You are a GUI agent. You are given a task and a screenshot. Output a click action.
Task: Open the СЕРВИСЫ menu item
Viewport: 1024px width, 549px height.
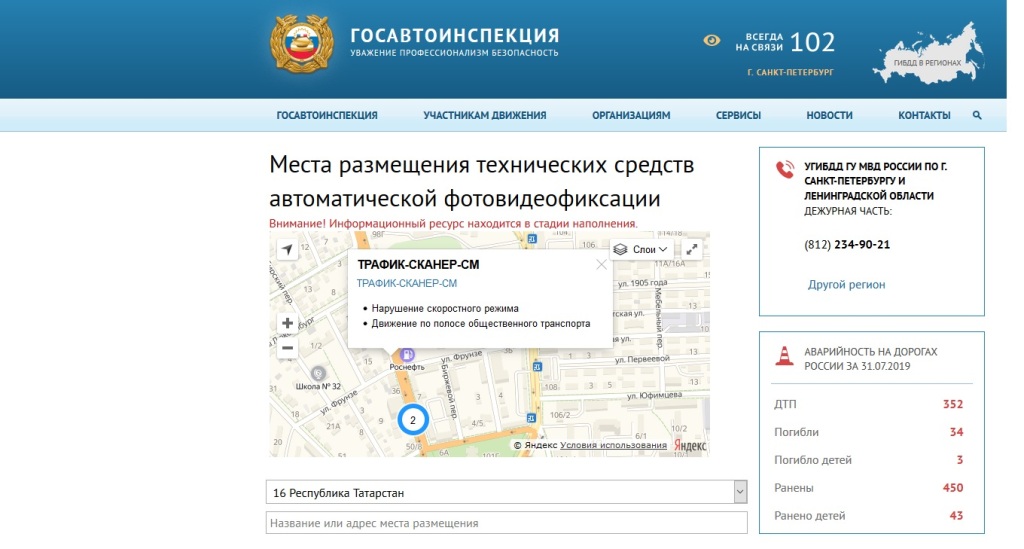pyautogui.click(x=738, y=116)
